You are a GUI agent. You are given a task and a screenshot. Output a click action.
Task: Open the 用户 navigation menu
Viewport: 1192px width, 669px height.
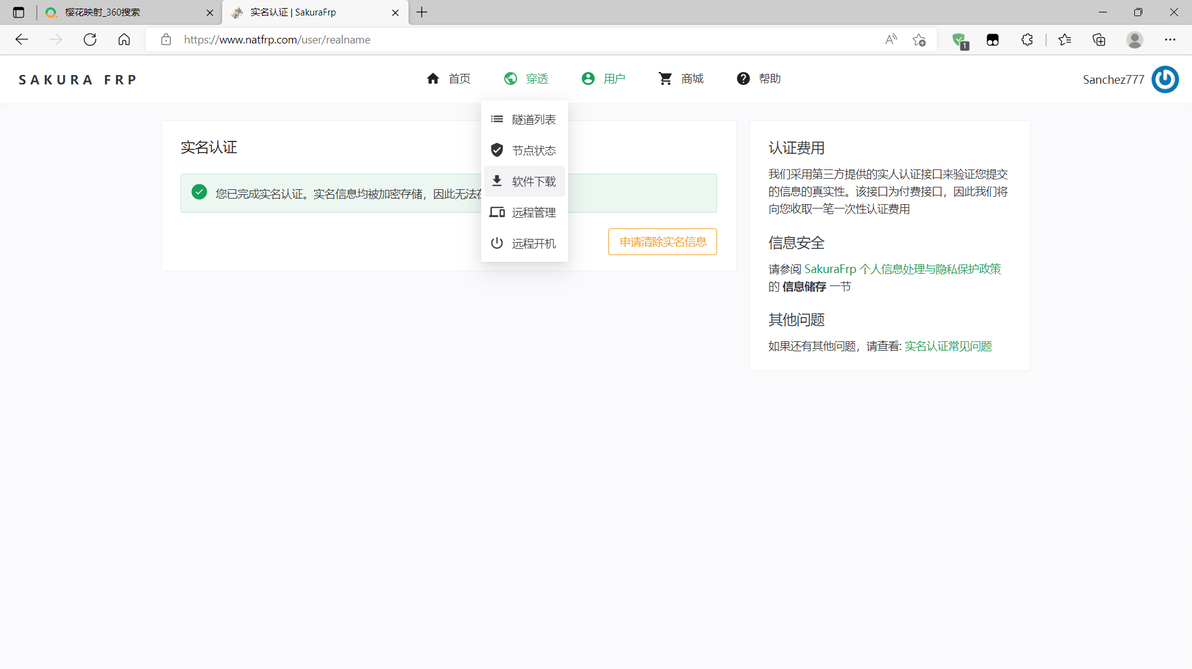(604, 78)
